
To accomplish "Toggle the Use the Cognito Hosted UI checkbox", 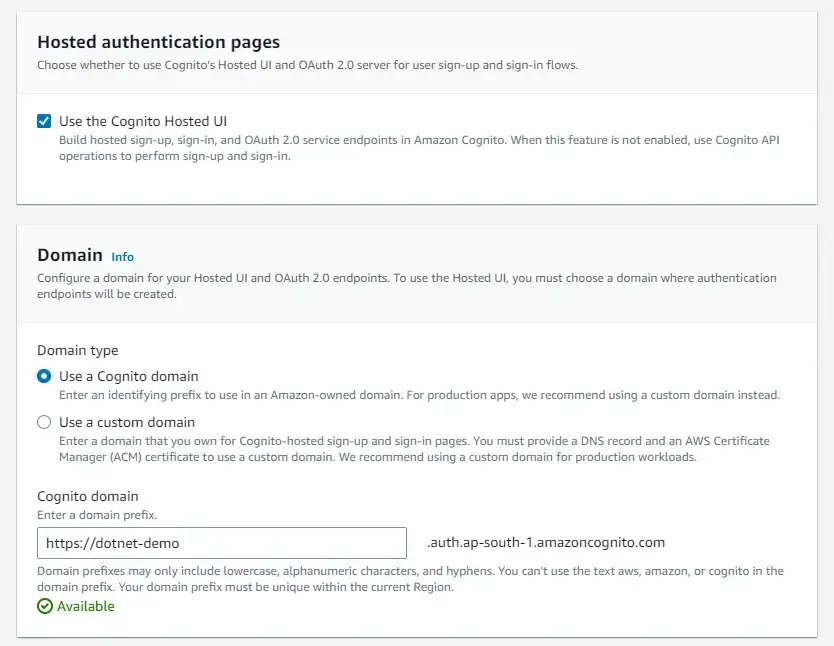I will pos(43,120).
